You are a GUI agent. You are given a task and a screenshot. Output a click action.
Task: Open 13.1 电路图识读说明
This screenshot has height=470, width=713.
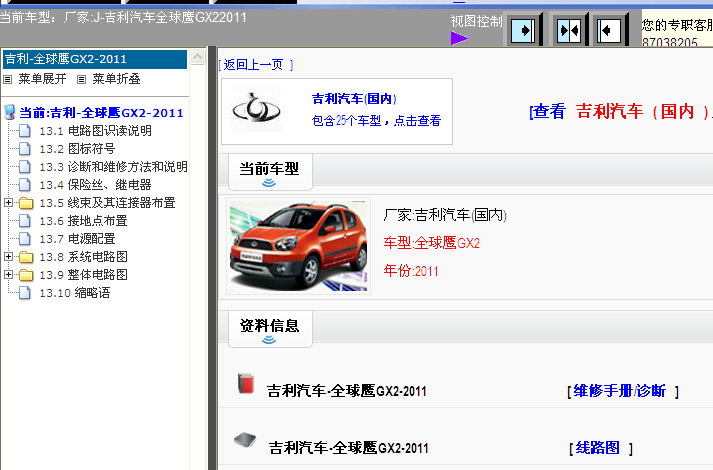click(95, 131)
